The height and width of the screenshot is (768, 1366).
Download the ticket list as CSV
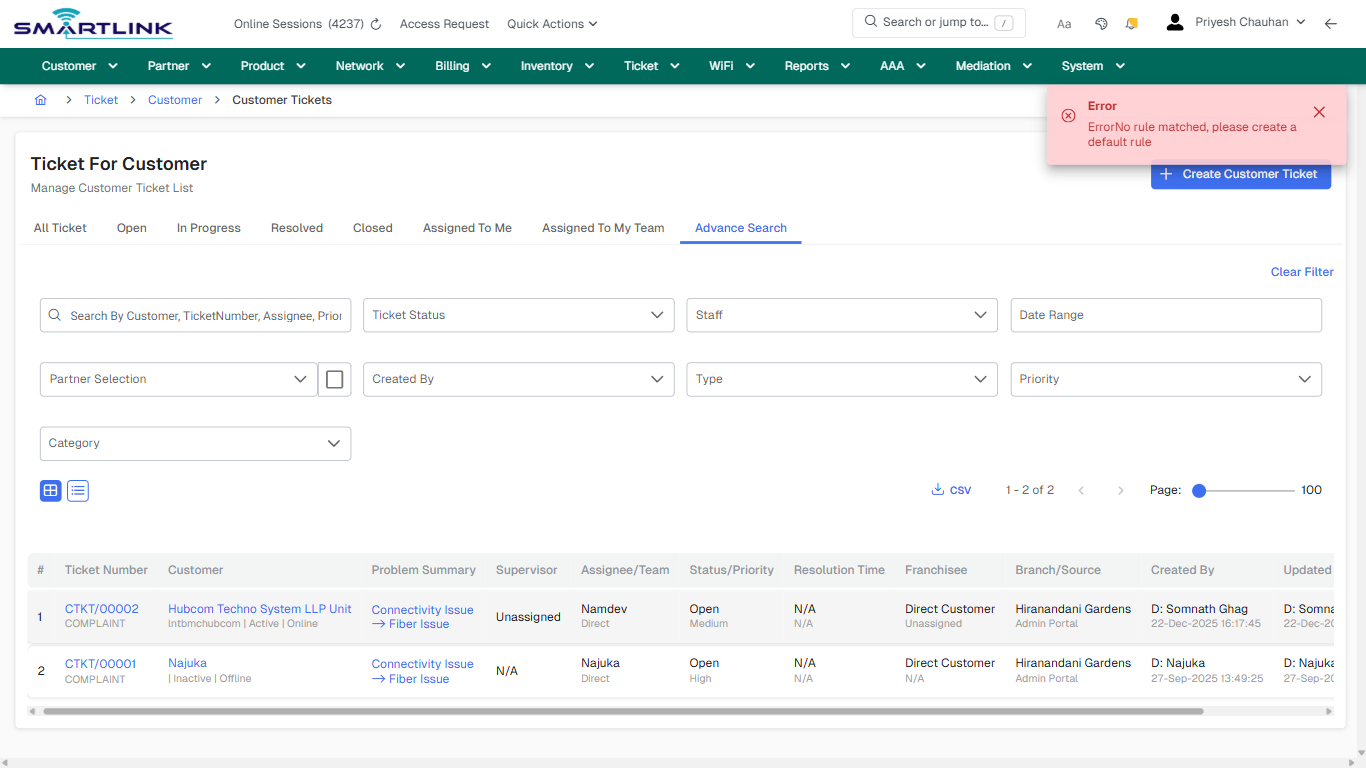click(x=950, y=489)
